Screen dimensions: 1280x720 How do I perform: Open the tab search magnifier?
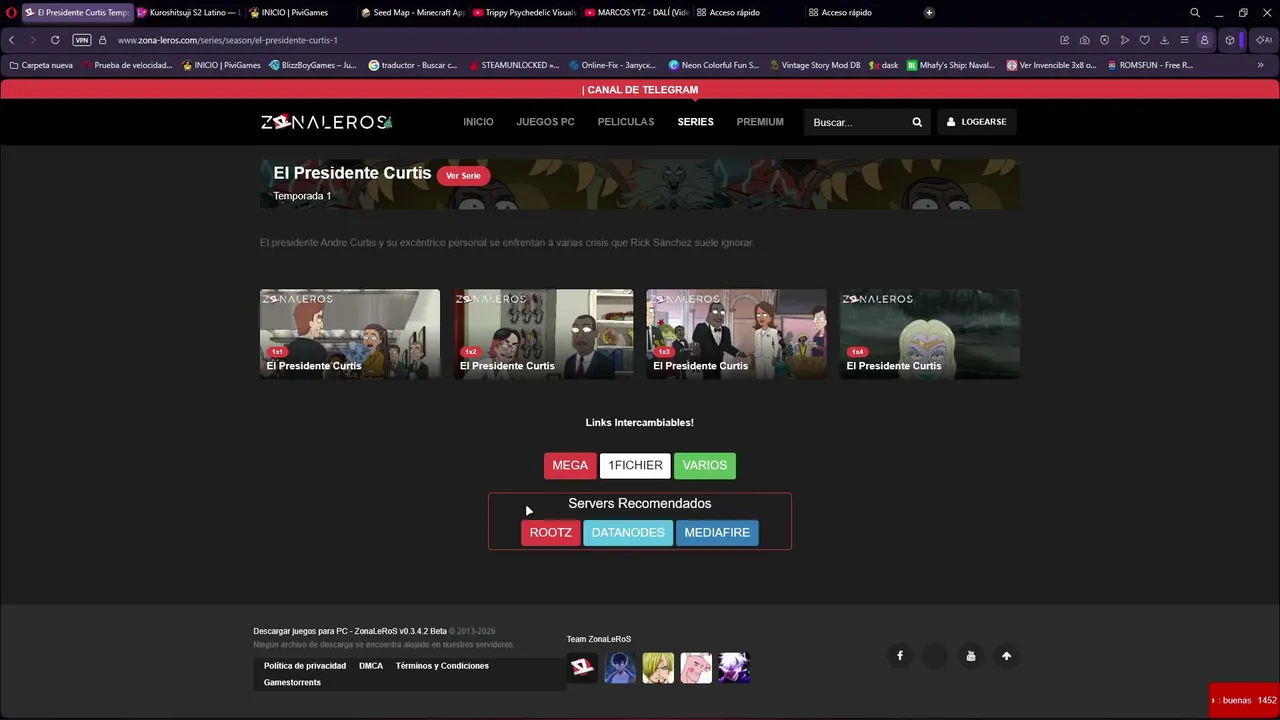(x=1195, y=13)
